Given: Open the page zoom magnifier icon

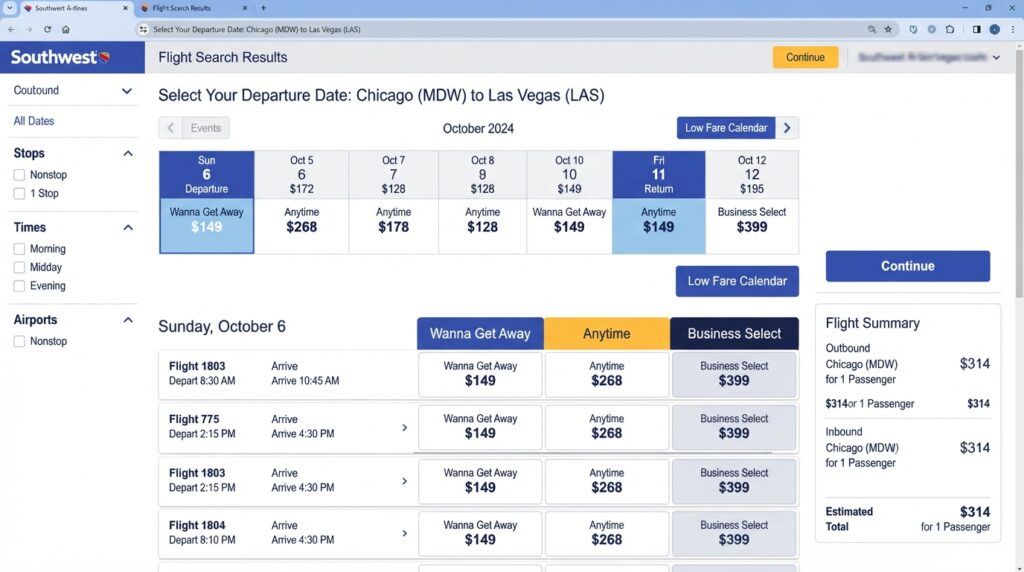Looking at the screenshot, I should point(871,29).
